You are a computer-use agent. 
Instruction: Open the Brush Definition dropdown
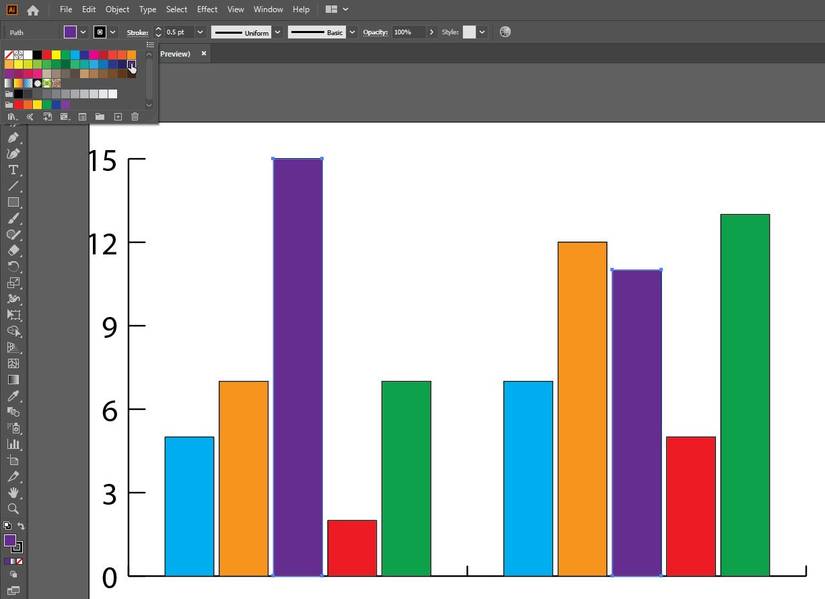[352, 32]
